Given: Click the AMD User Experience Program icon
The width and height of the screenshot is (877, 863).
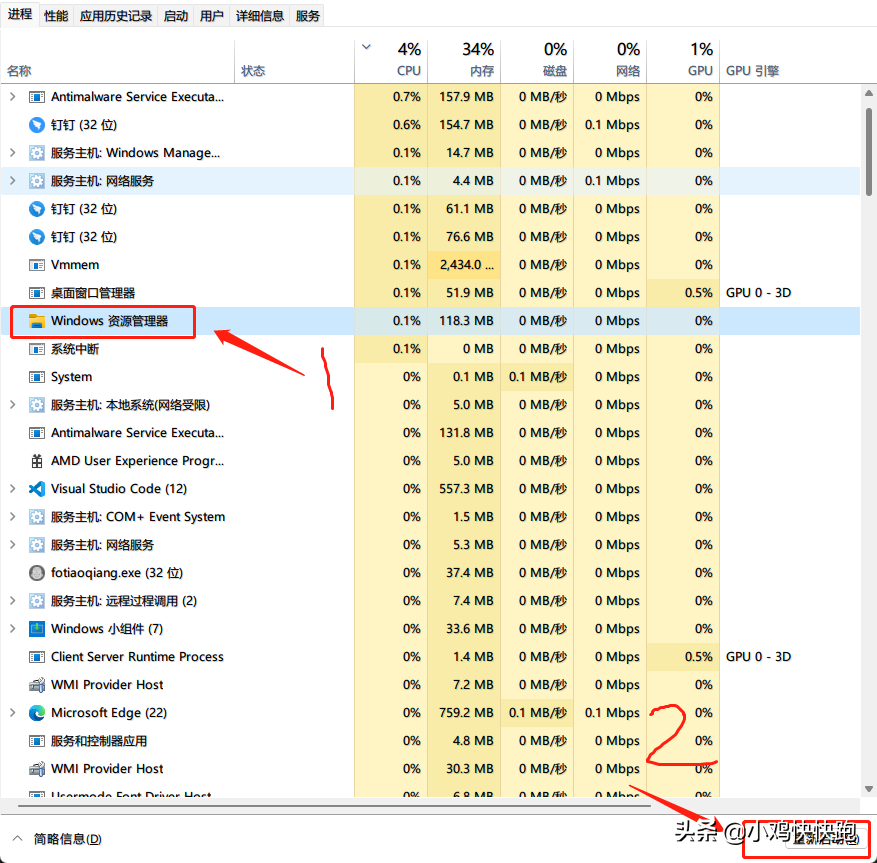Looking at the screenshot, I should [x=36, y=461].
